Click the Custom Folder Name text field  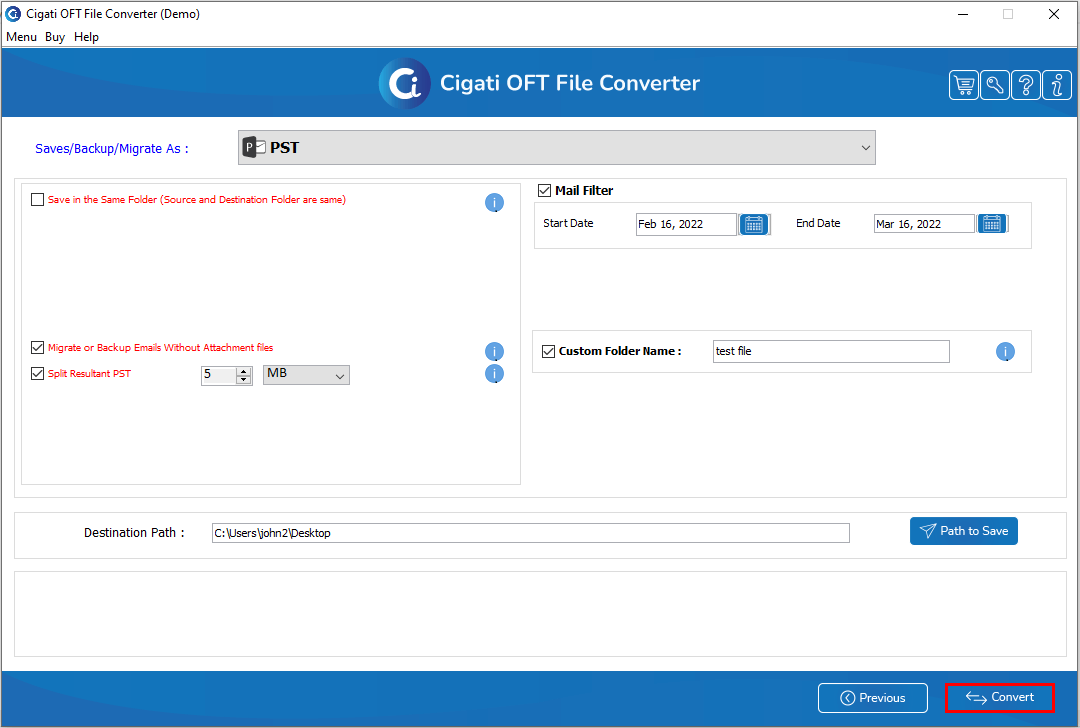pos(831,351)
